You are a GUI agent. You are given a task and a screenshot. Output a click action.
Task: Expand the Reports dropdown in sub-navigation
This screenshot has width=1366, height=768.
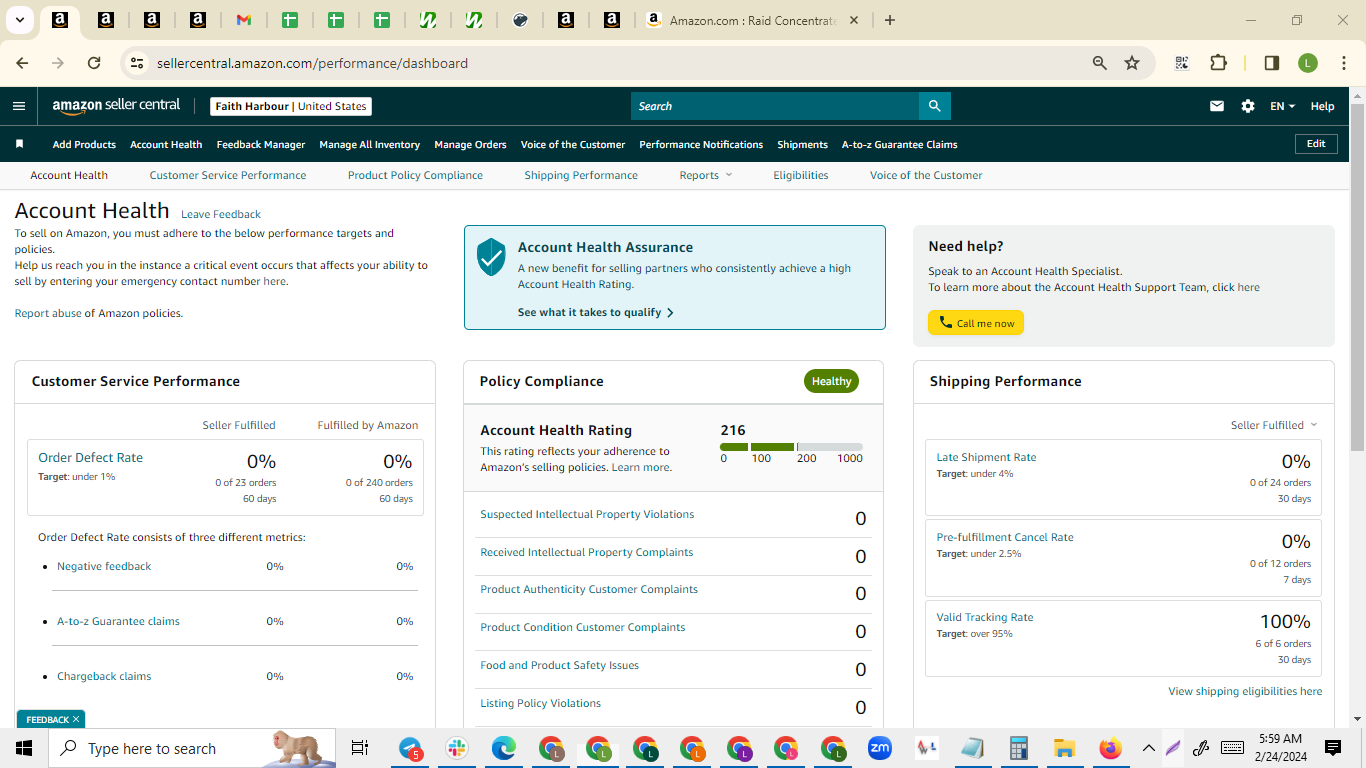706,175
